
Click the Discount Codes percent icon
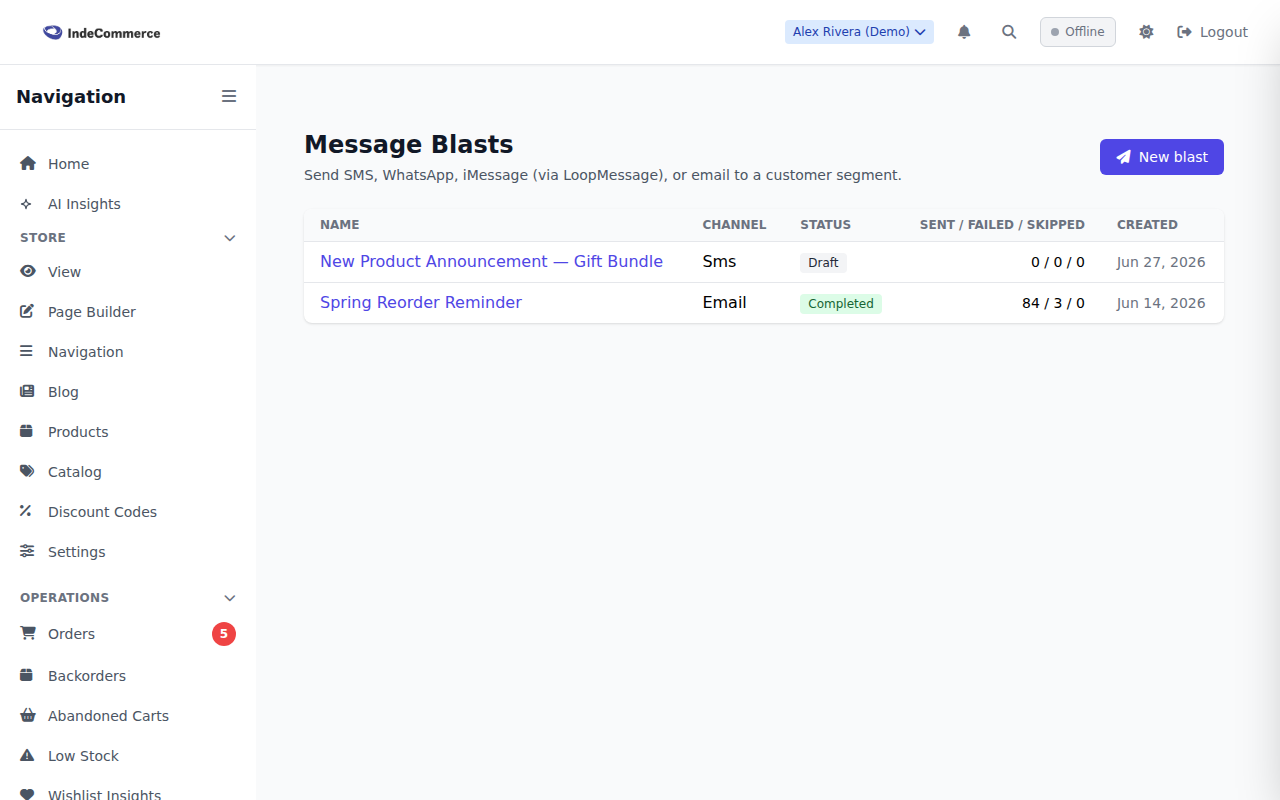pyautogui.click(x=26, y=512)
